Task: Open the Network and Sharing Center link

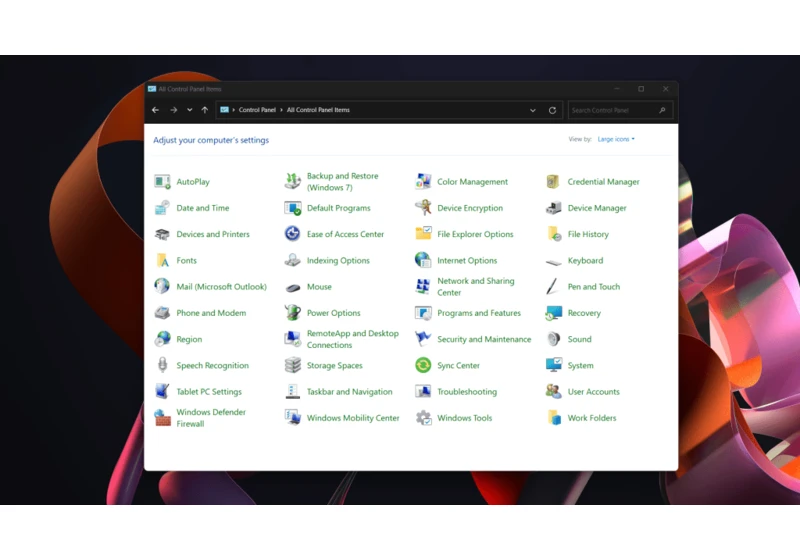Action: click(x=476, y=287)
